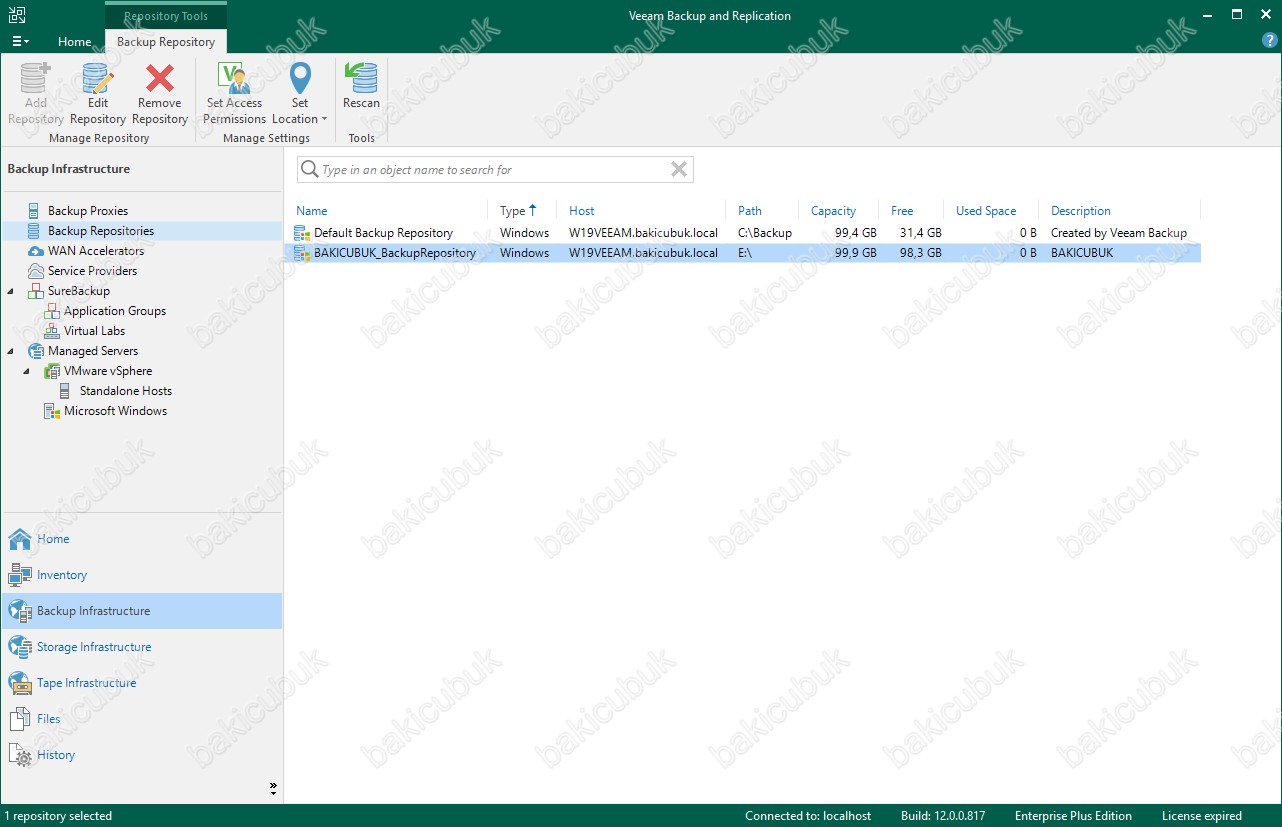Open Inventory navigation view
The height and width of the screenshot is (827, 1282).
142,575
